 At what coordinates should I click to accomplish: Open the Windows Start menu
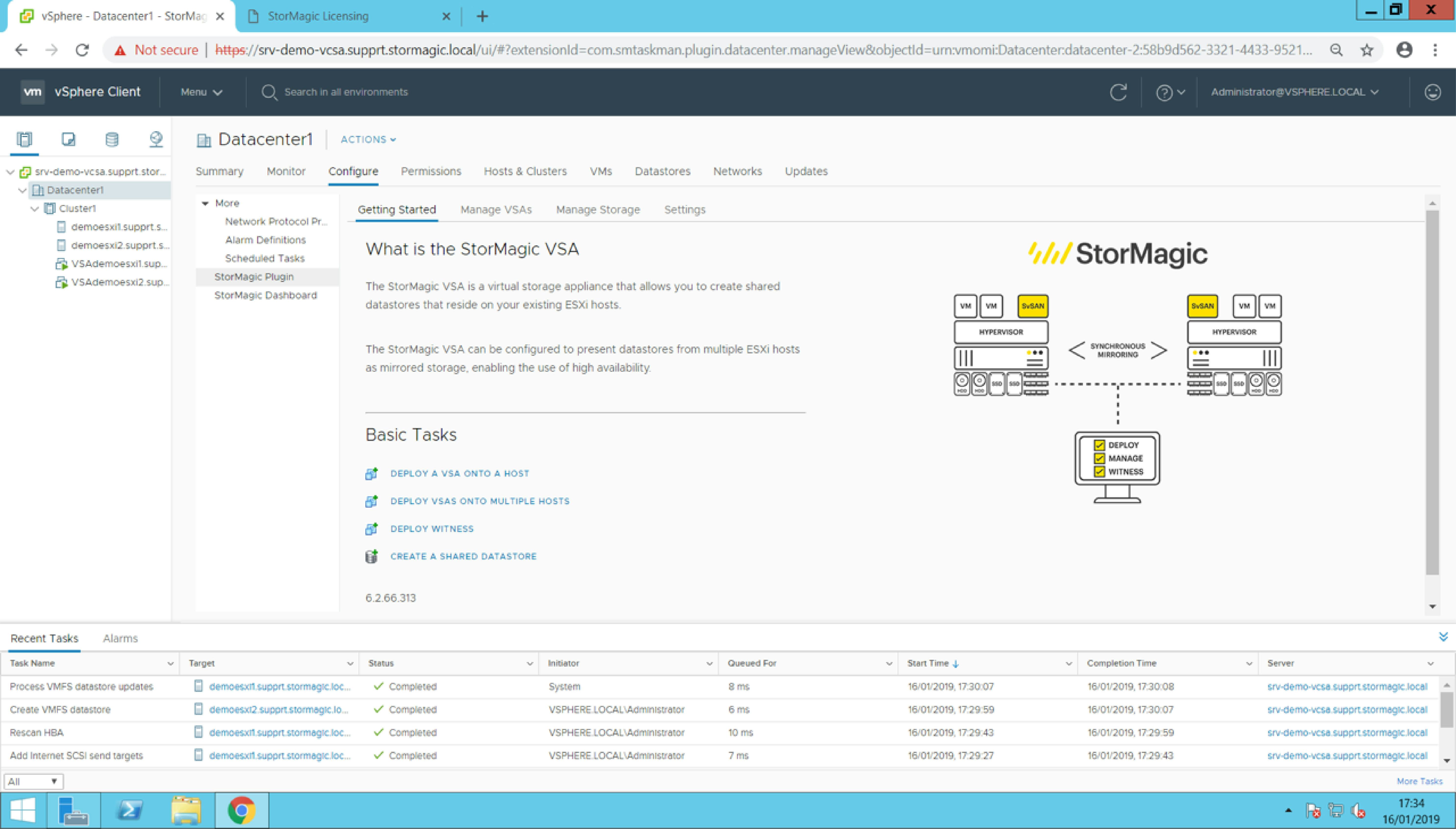coord(23,809)
